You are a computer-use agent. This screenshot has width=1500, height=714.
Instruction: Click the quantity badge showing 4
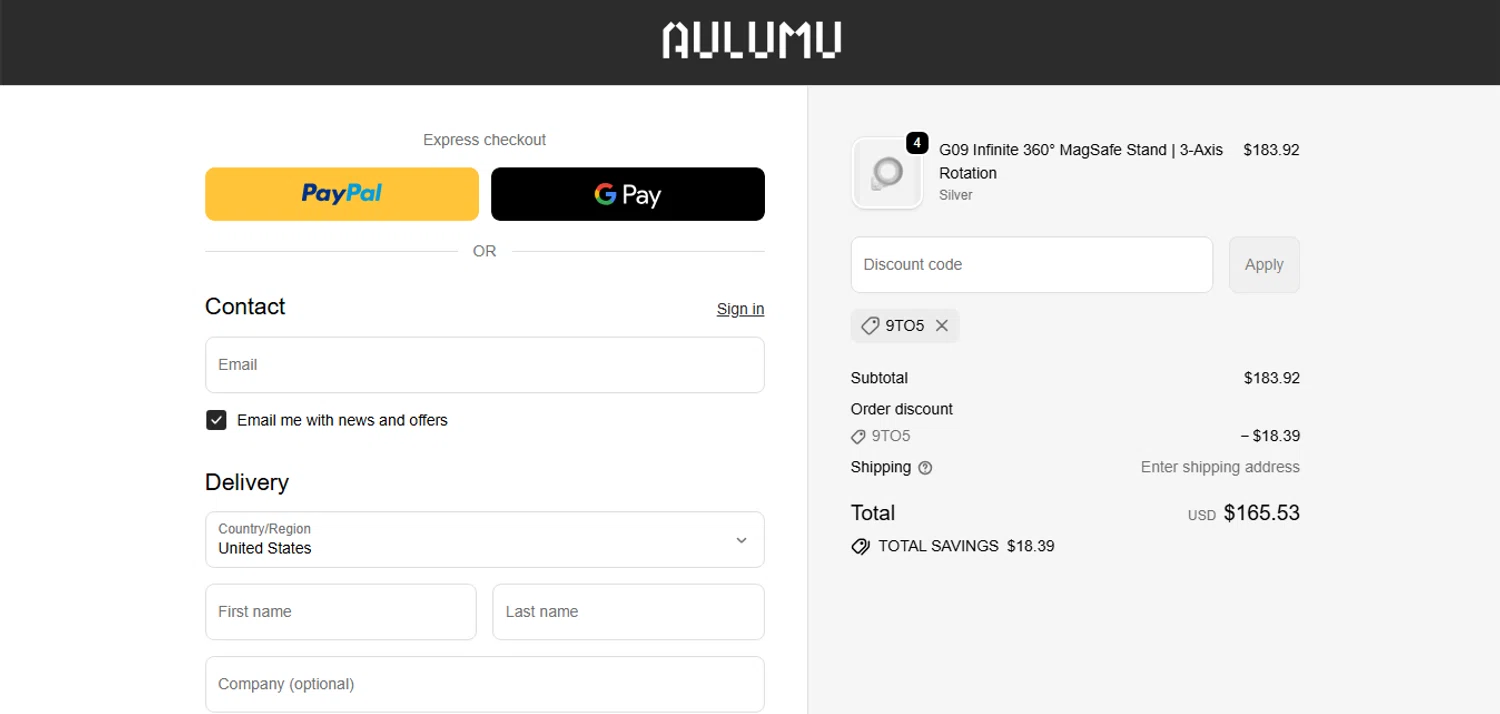coord(917,143)
